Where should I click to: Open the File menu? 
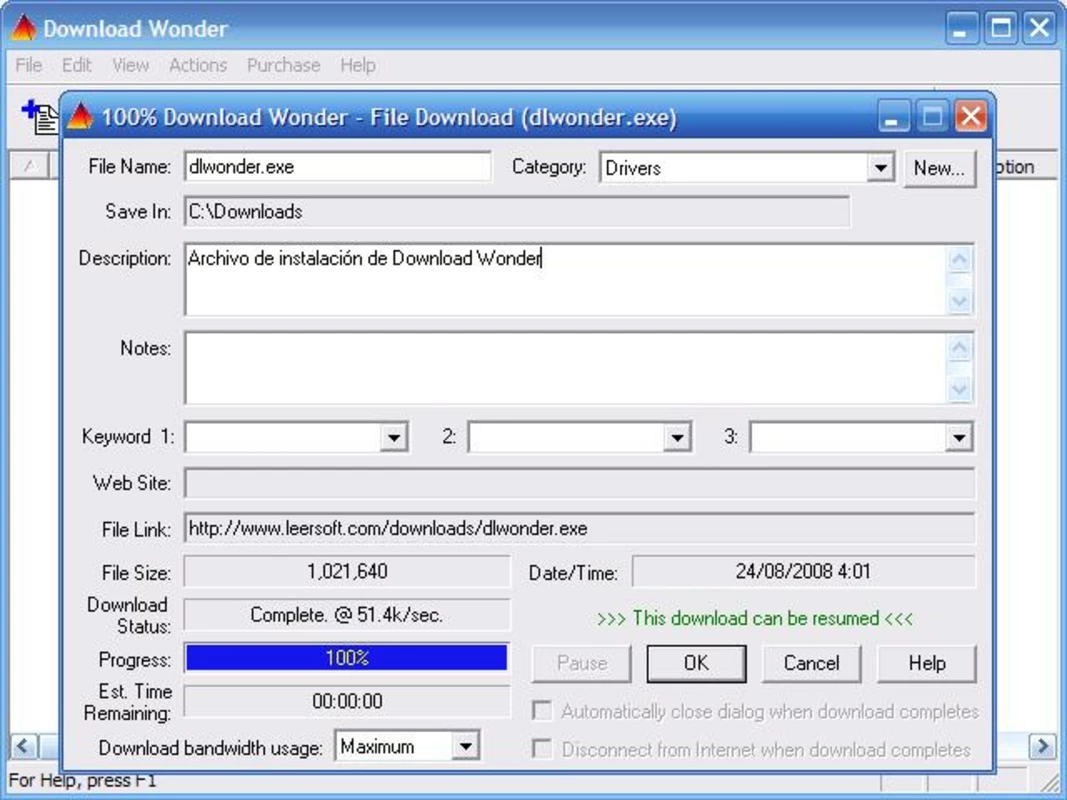click(29, 65)
